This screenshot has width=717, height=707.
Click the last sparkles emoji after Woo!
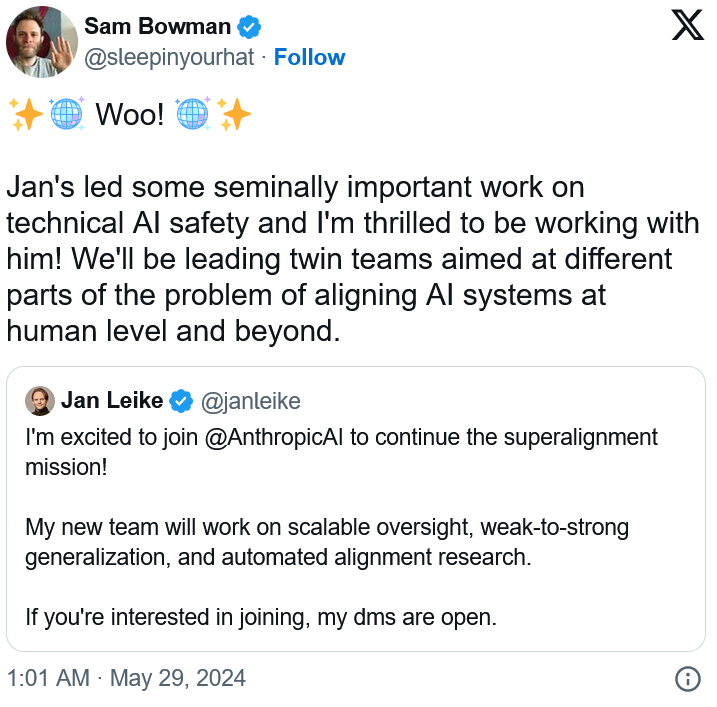(x=234, y=114)
